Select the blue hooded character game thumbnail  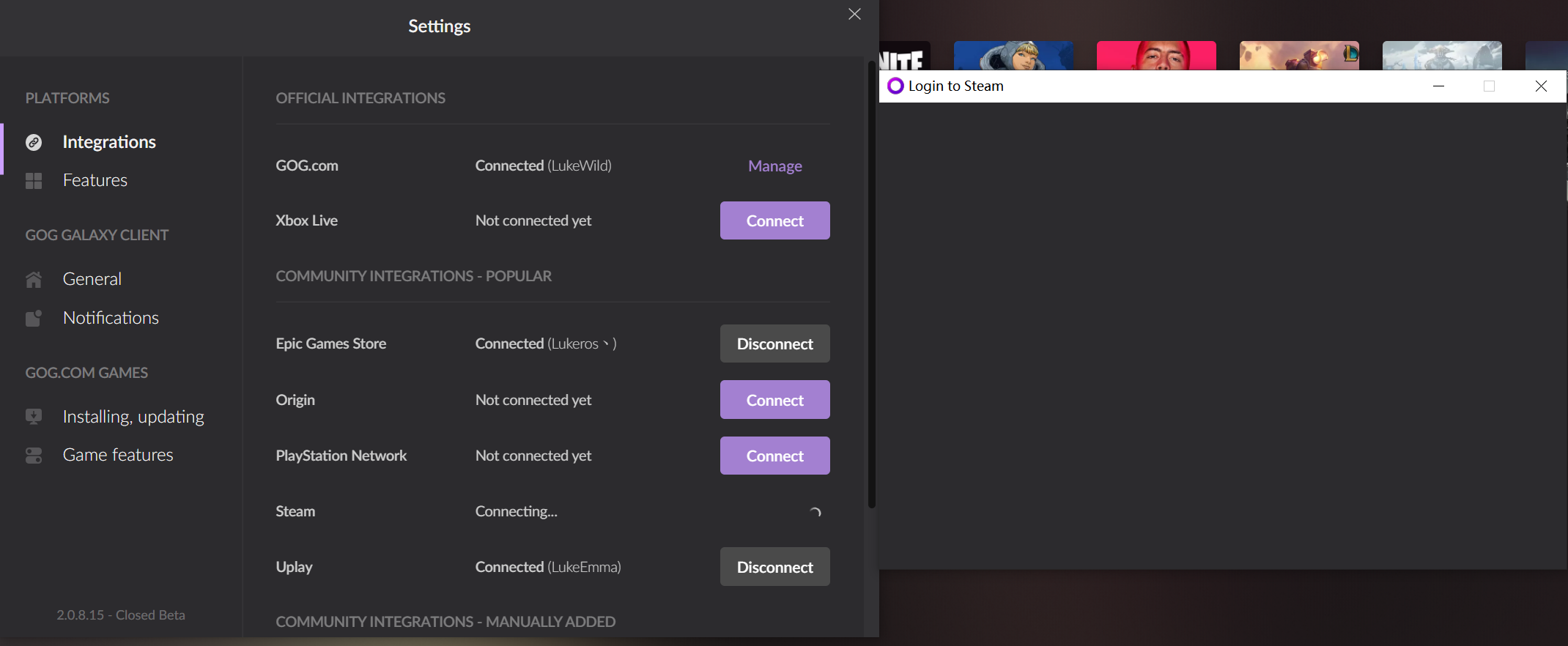click(x=1013, y=56)
